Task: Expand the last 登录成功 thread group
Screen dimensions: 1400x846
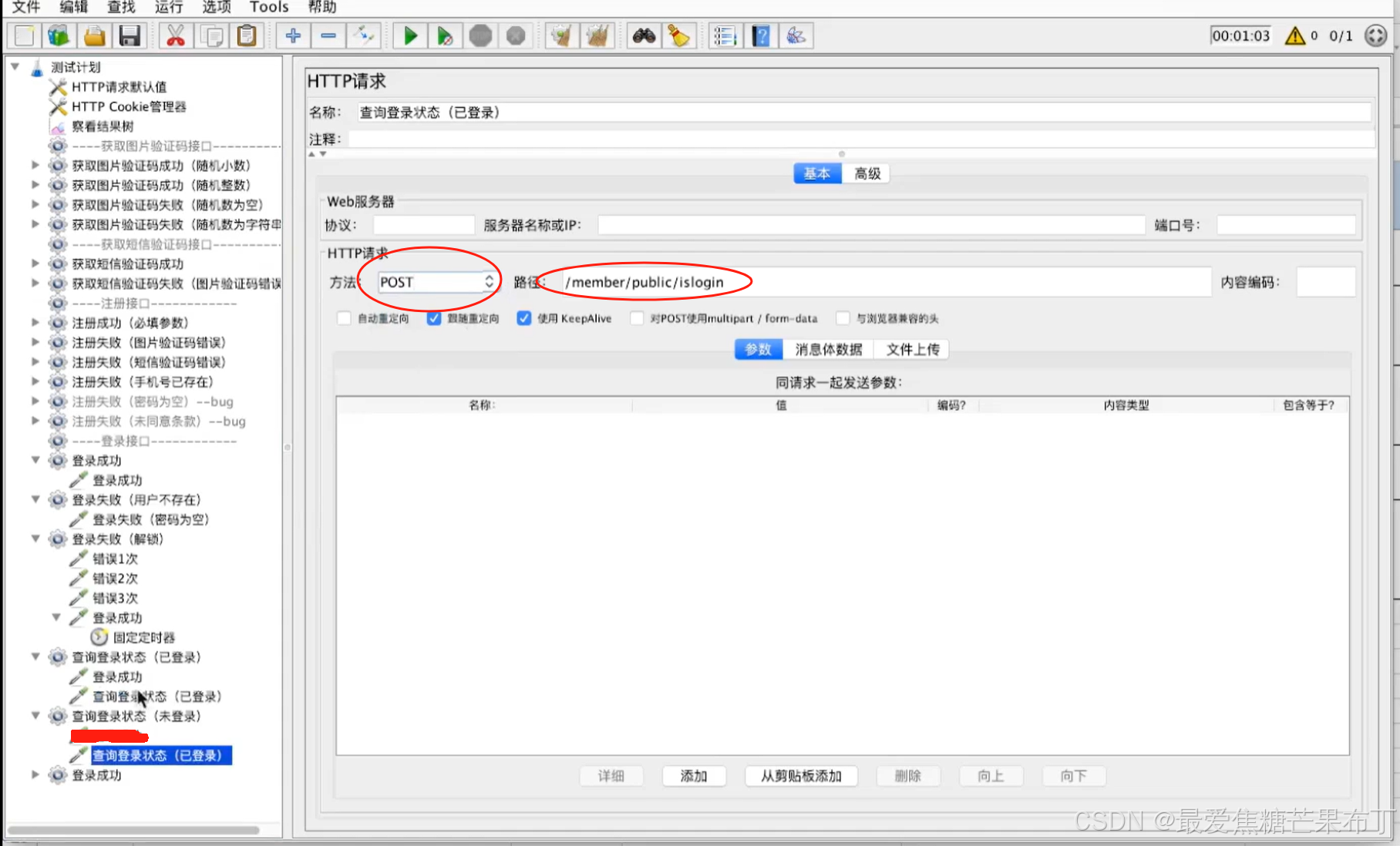Action: point(35,774)
